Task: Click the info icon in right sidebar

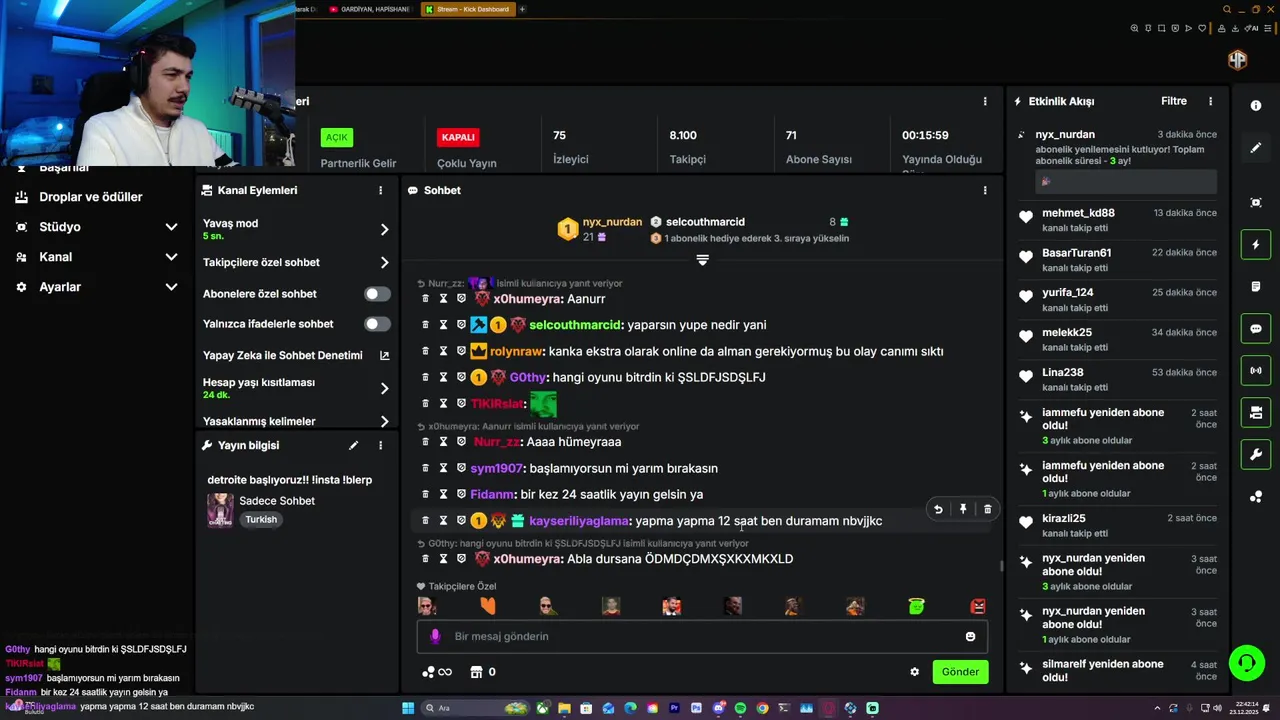Action: point(1256,105)
